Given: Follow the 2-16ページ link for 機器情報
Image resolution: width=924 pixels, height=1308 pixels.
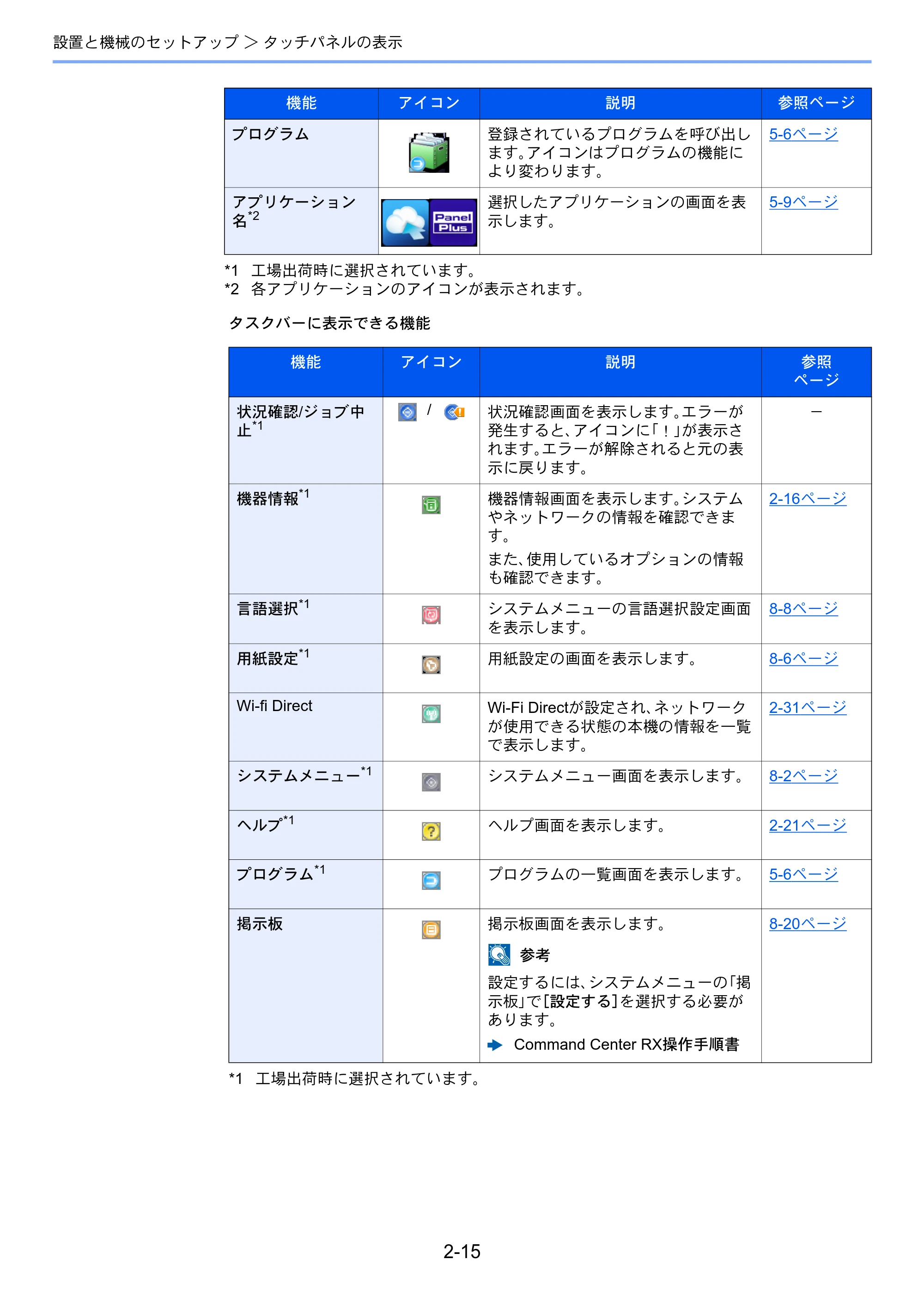Looking at the screenshot, I should coord(808,499).
